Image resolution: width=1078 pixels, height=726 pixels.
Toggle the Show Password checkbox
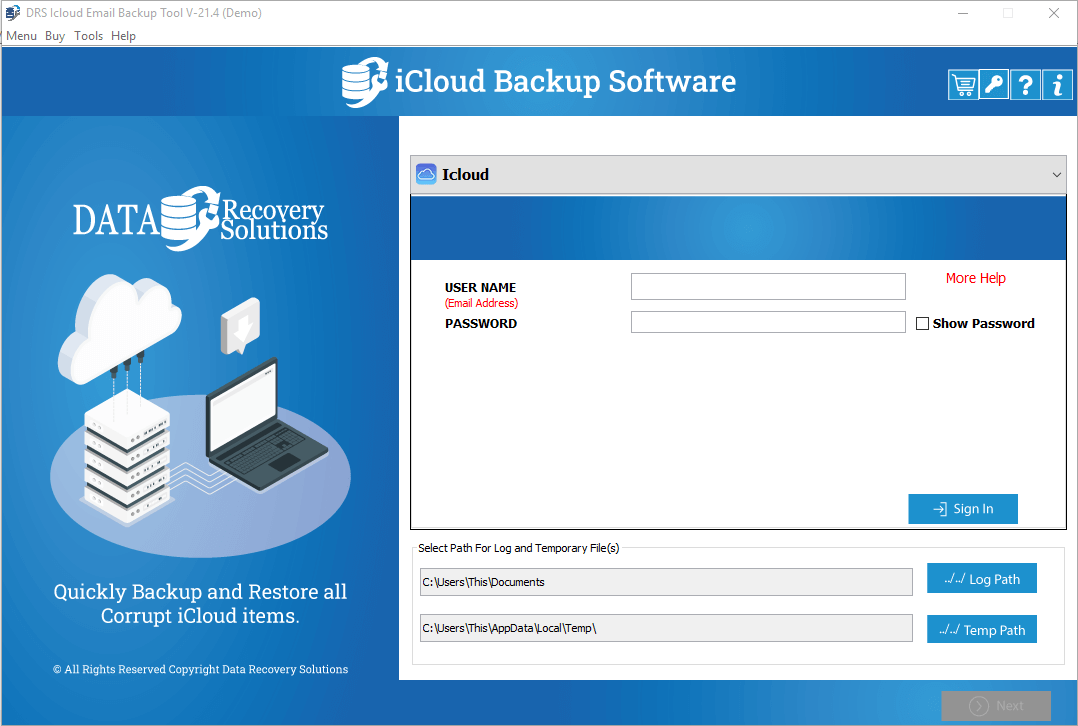click(x=923, y=323)
